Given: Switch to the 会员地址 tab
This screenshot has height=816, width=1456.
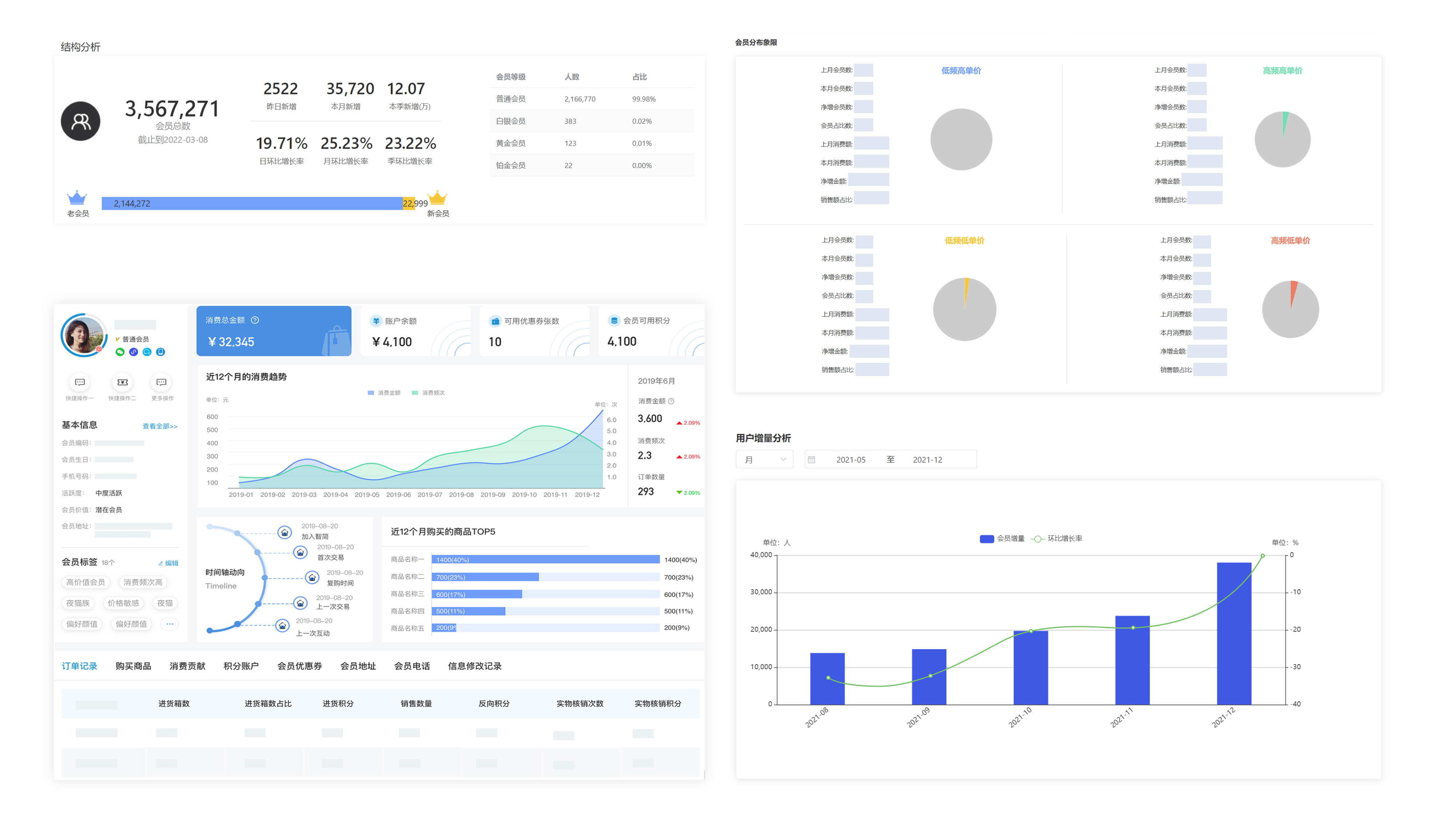Looking at the screenshot, I should pyautogui.click(x=358, y=666).
